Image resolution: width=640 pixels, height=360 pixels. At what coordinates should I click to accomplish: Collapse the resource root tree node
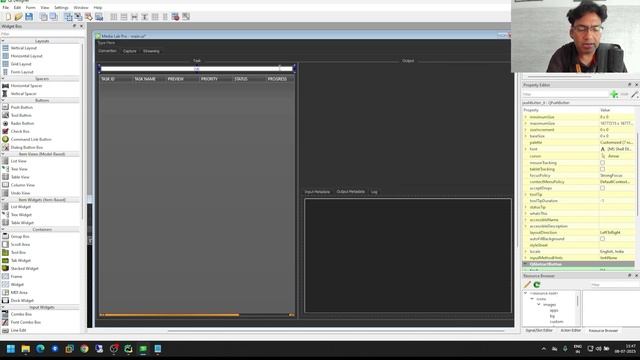pyautogui.click(x=526, y=293)
